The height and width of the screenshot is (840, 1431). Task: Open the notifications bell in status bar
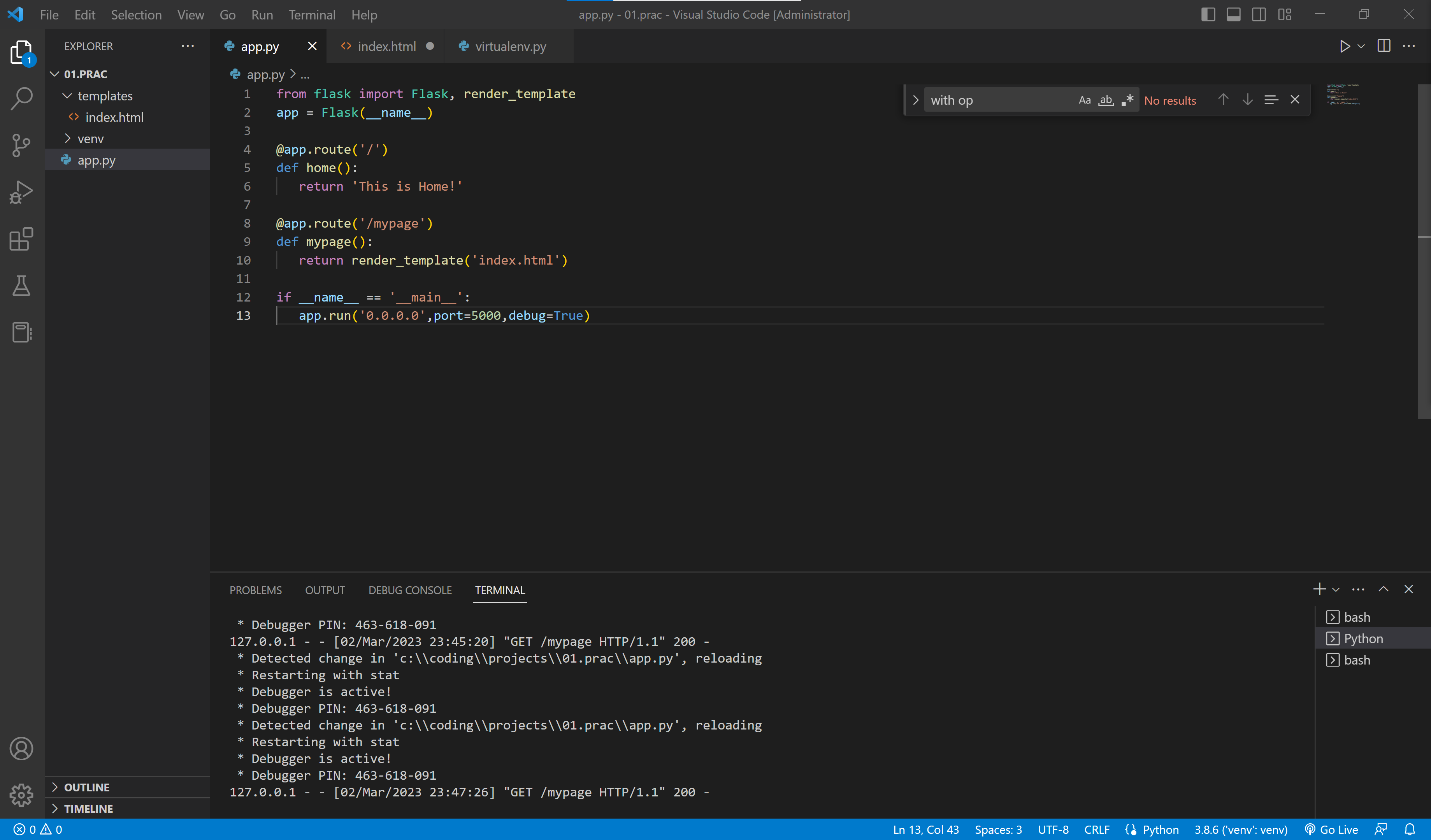tap(1410, 829)
